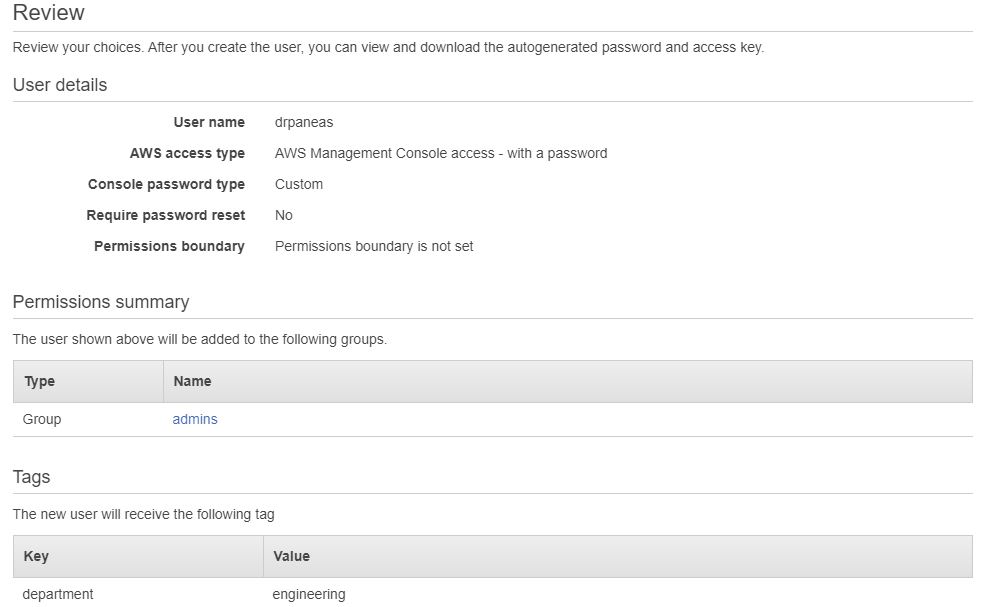Click the User details section heading
The height and width of the screenshot is (607, 984).
point(60,85)
